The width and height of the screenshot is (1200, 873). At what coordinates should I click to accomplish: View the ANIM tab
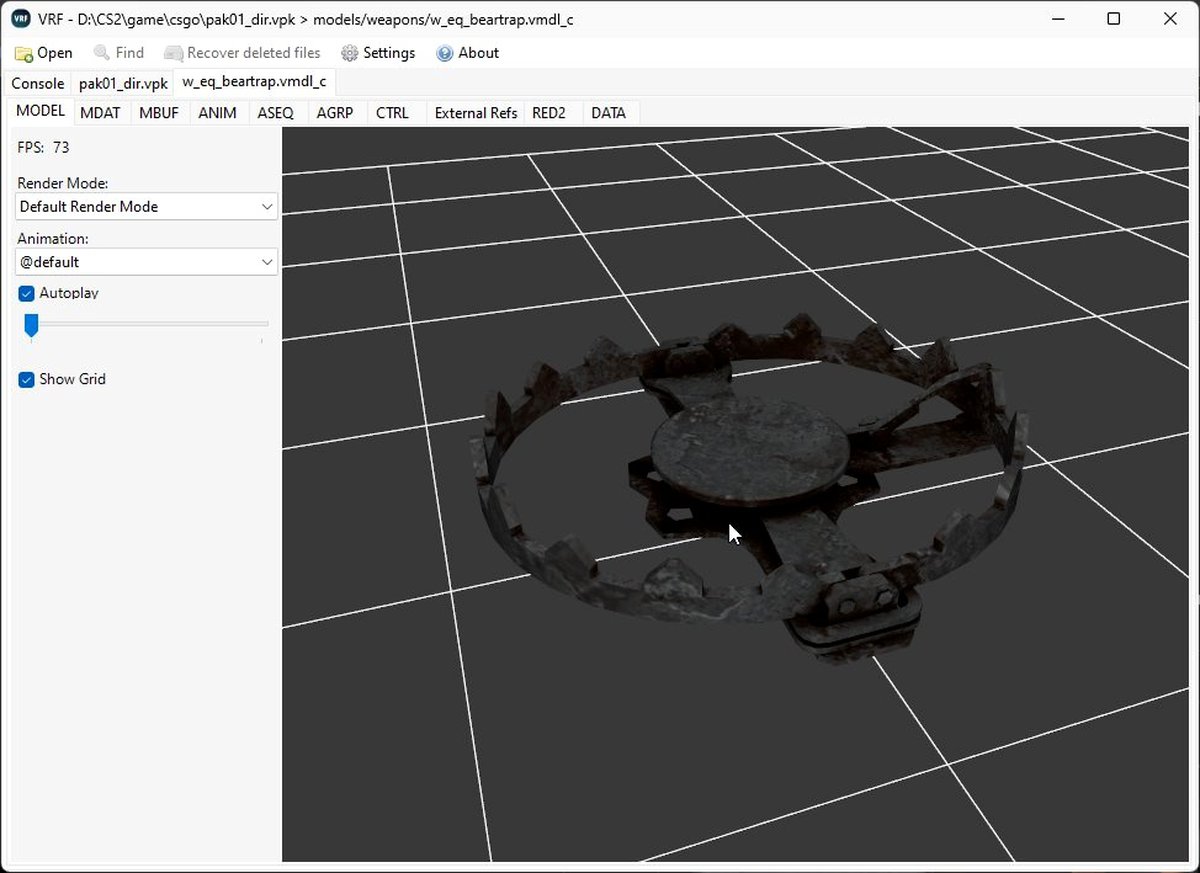coord(217,113)
